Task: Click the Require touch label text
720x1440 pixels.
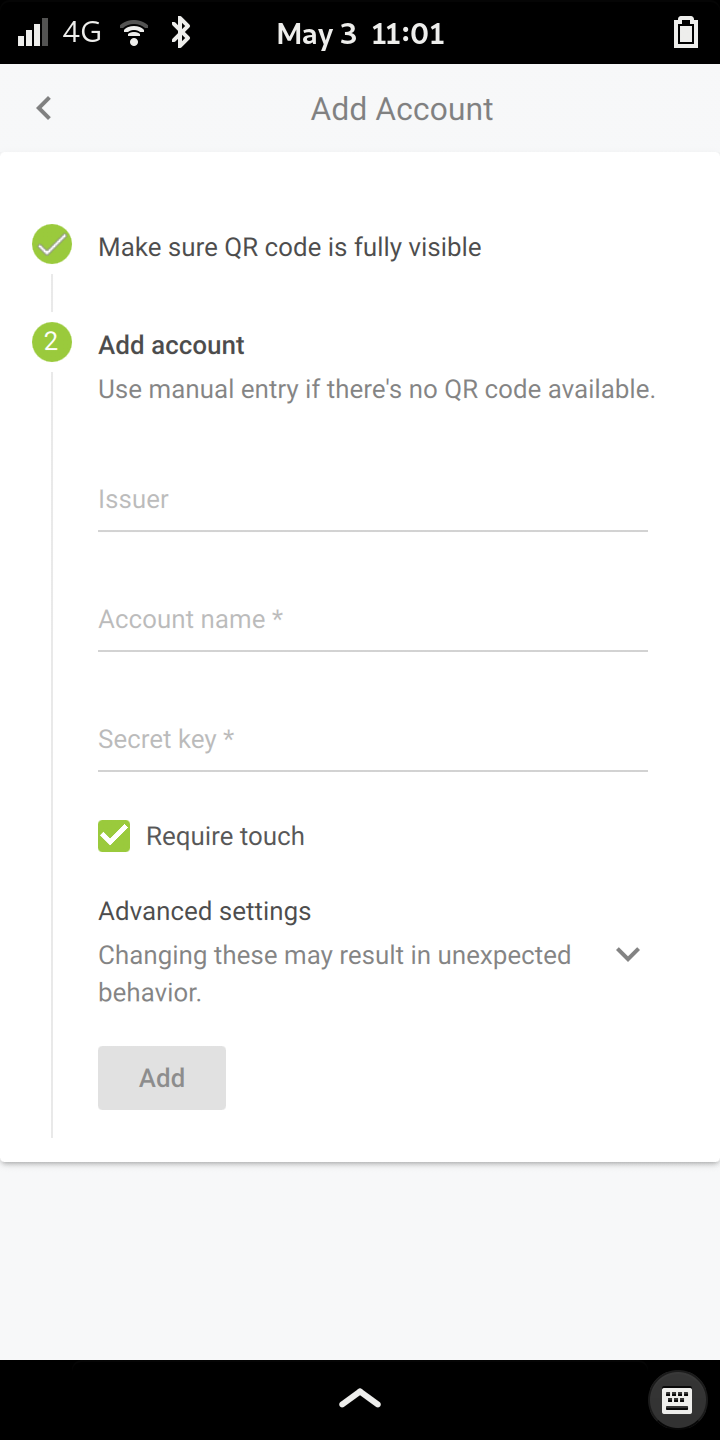Action: click(x=225, y=836)
